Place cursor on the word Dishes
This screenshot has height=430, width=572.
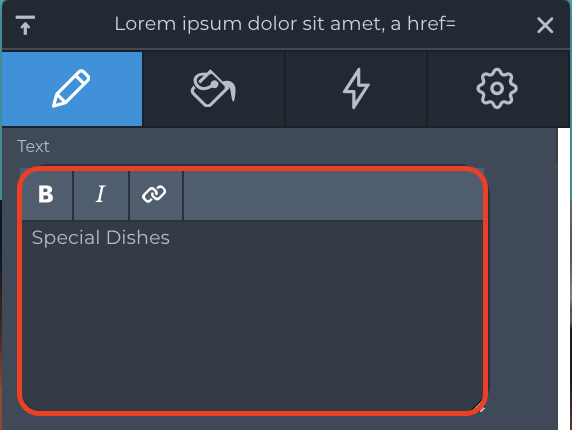click(138, 237)
